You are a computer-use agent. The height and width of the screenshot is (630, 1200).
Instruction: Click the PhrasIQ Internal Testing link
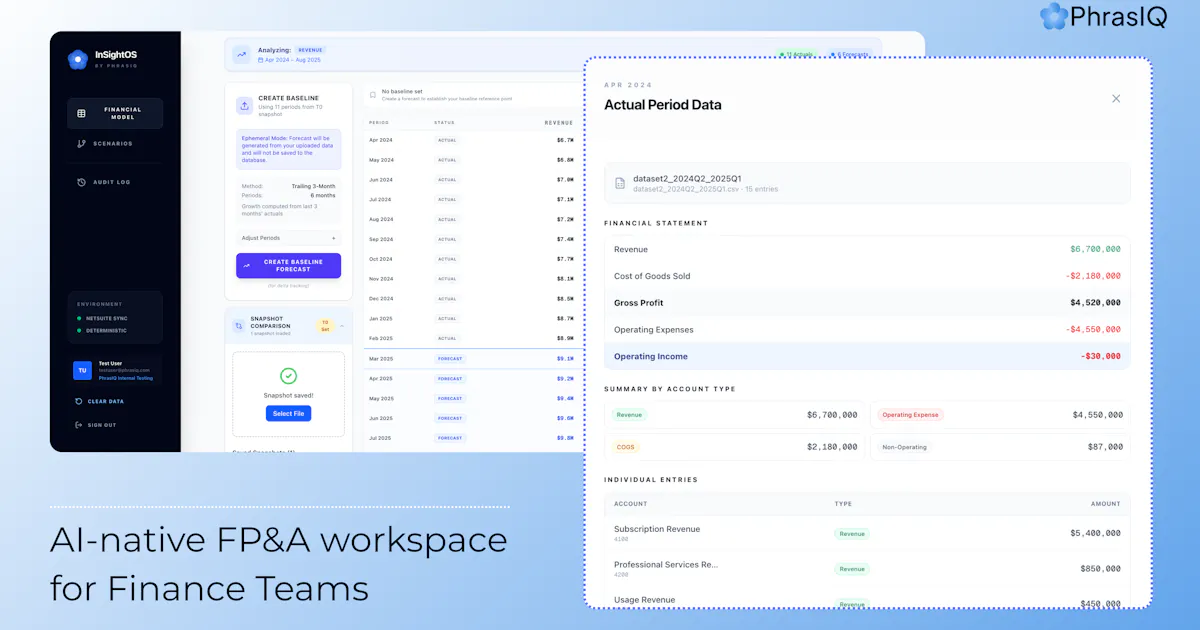(125, 378)
